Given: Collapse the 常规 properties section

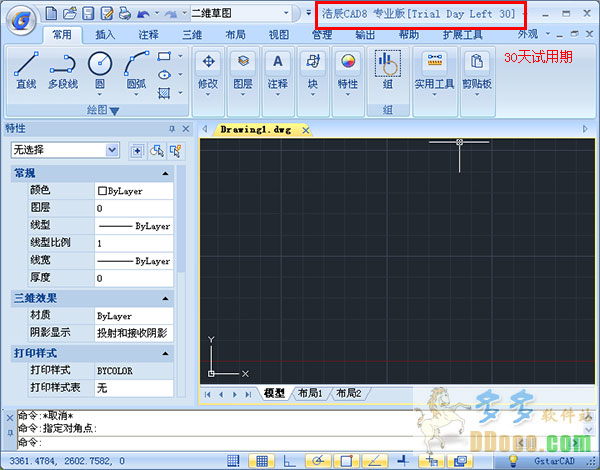Looking at the screenshot, I should tap(165, 173).
